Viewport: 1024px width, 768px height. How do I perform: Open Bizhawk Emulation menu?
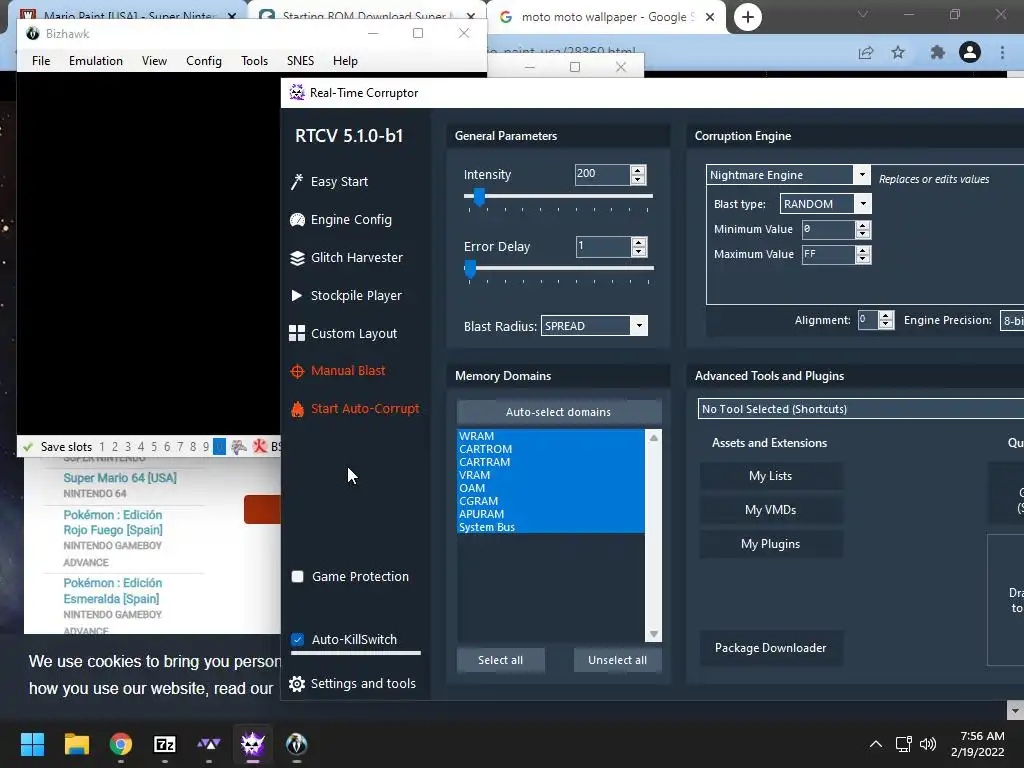[x=96, y=61]
